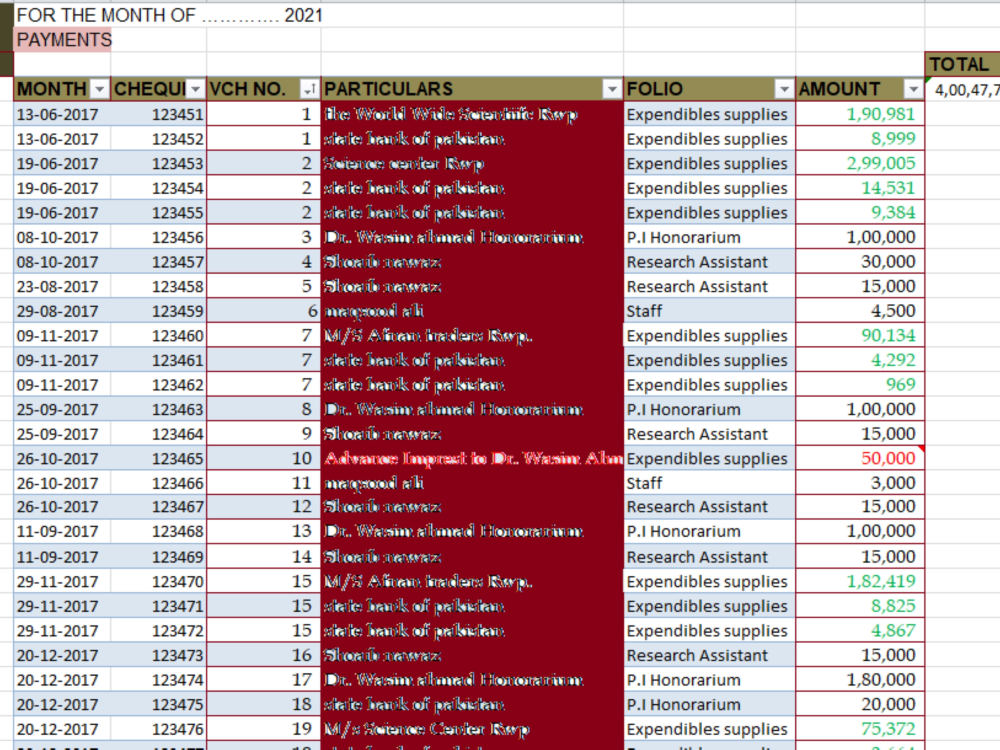Screen dimensions: 1000x750
Task: Click amount 8,999
Action: [893, 139]
